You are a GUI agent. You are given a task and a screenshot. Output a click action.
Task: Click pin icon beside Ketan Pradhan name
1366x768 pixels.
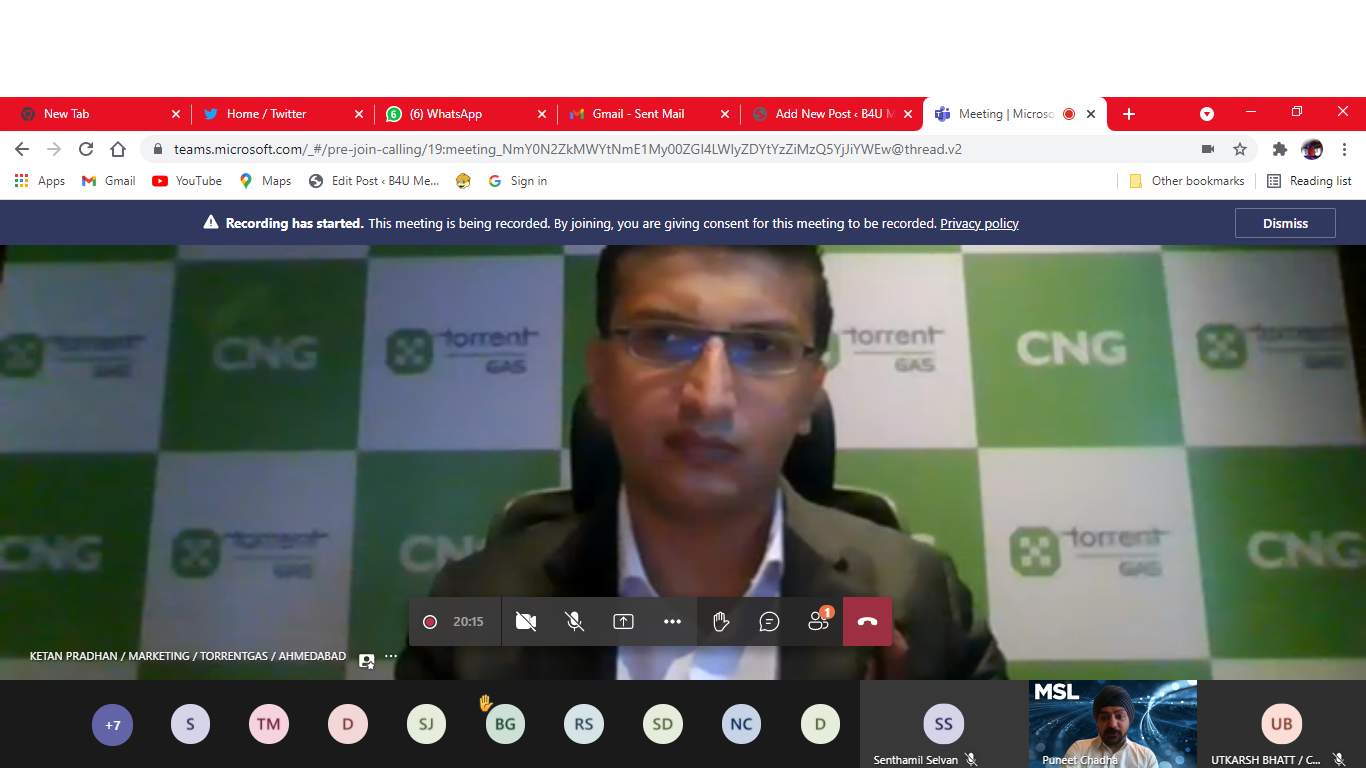click(x=366, y=659)
